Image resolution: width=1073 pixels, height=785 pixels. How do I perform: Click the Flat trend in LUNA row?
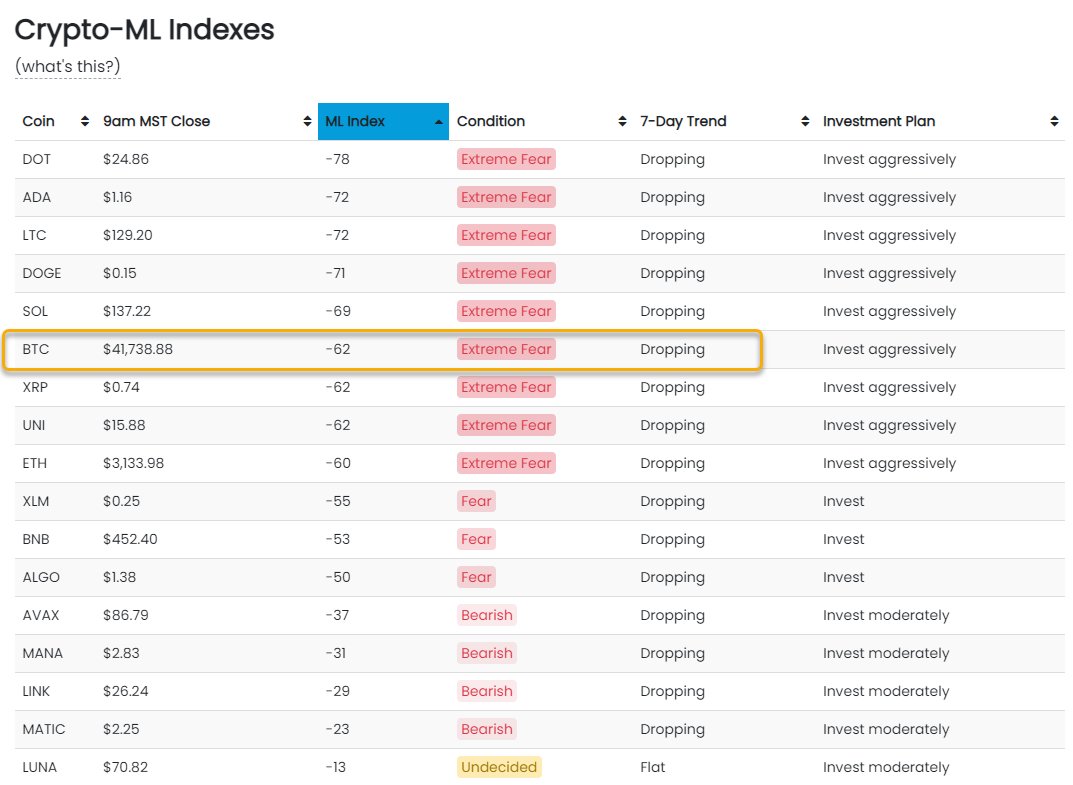[x=653, y=767]
